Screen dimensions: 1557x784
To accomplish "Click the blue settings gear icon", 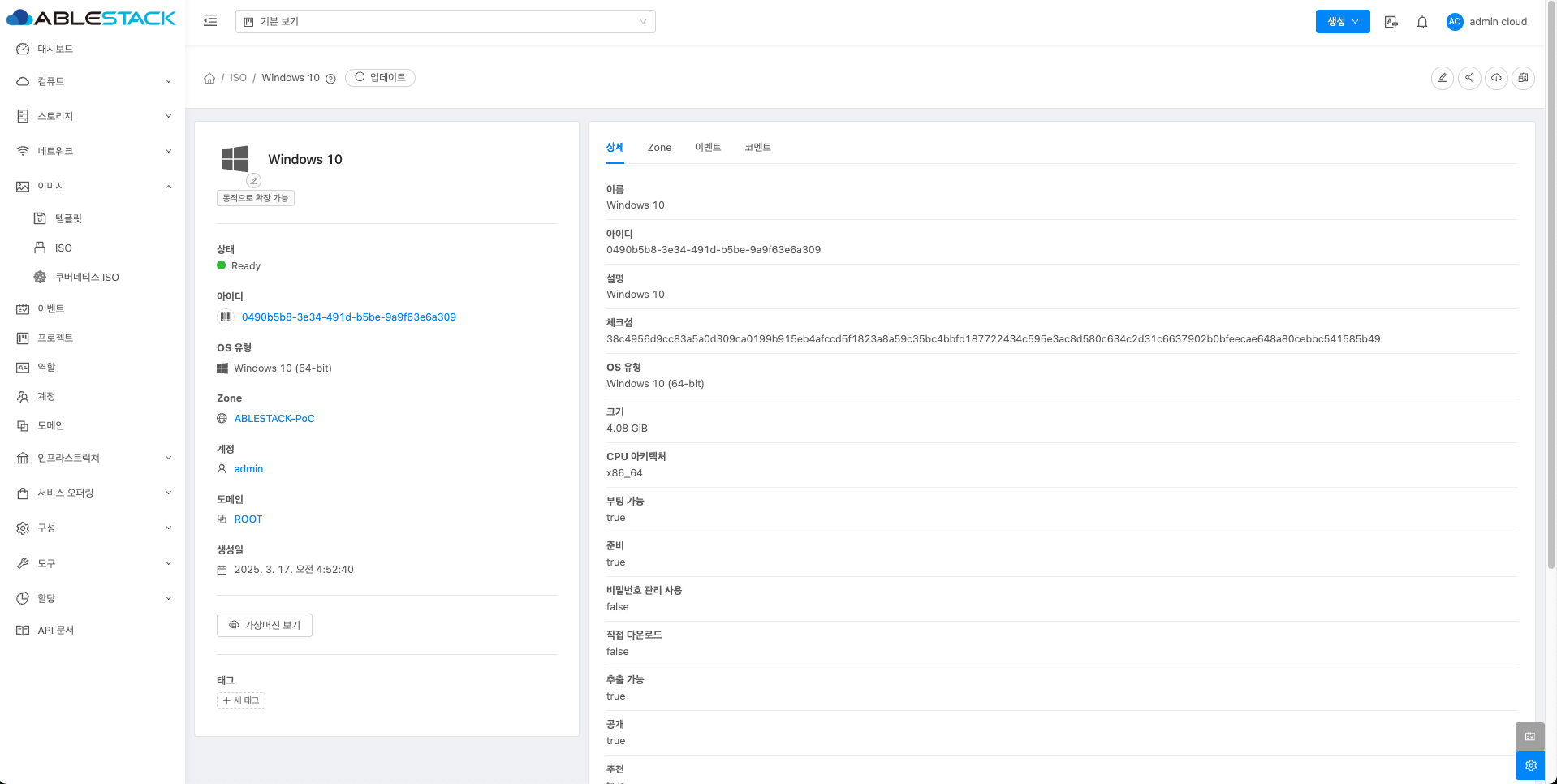I will point(1530,765).
